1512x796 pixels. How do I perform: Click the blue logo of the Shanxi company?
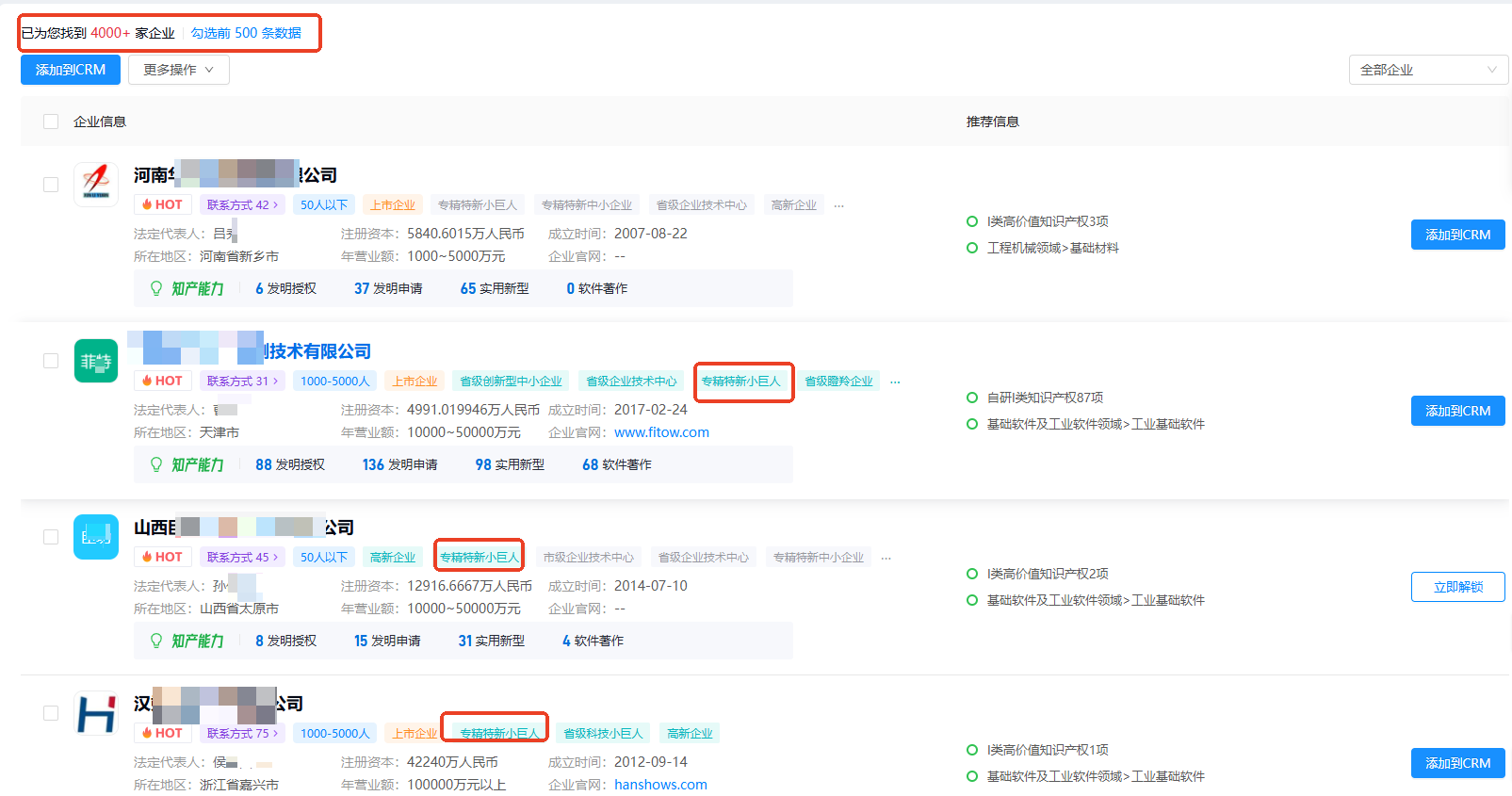pos(96,537)
